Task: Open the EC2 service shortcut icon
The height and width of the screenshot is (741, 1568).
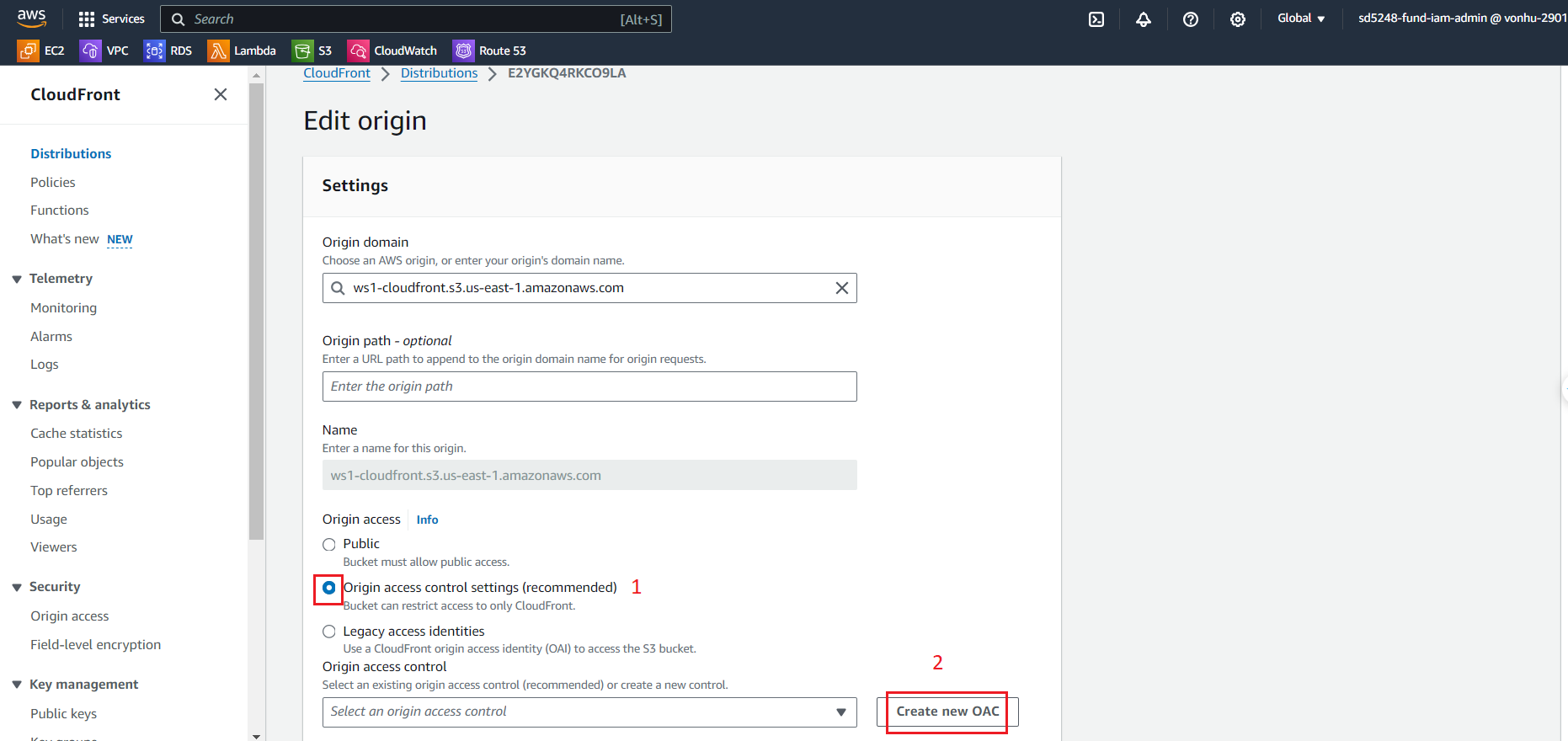Action: tap(28, 51)
